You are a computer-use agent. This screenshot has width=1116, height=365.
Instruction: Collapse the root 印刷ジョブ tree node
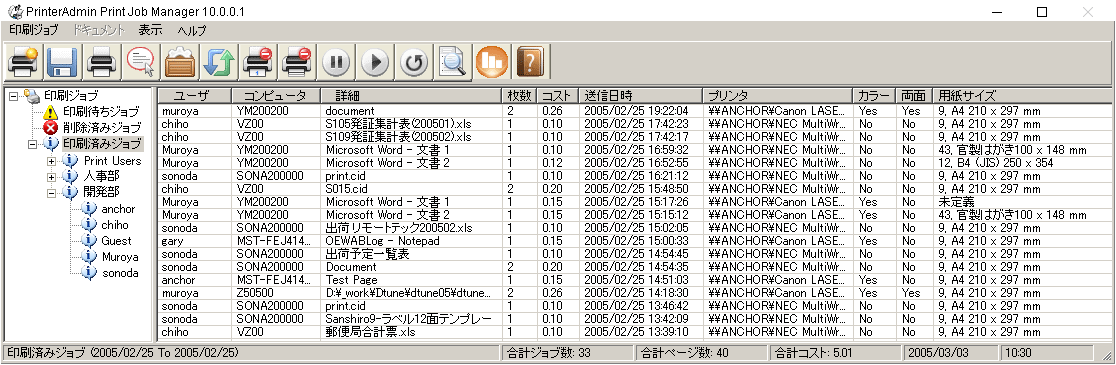click(x=14, y=96)
